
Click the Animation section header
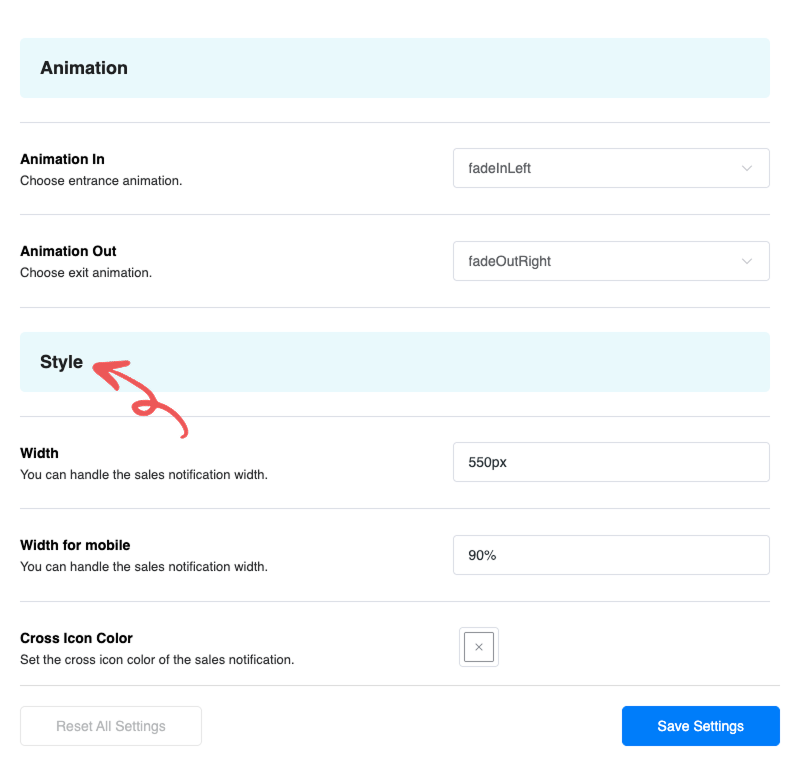[x=84, y=67]
